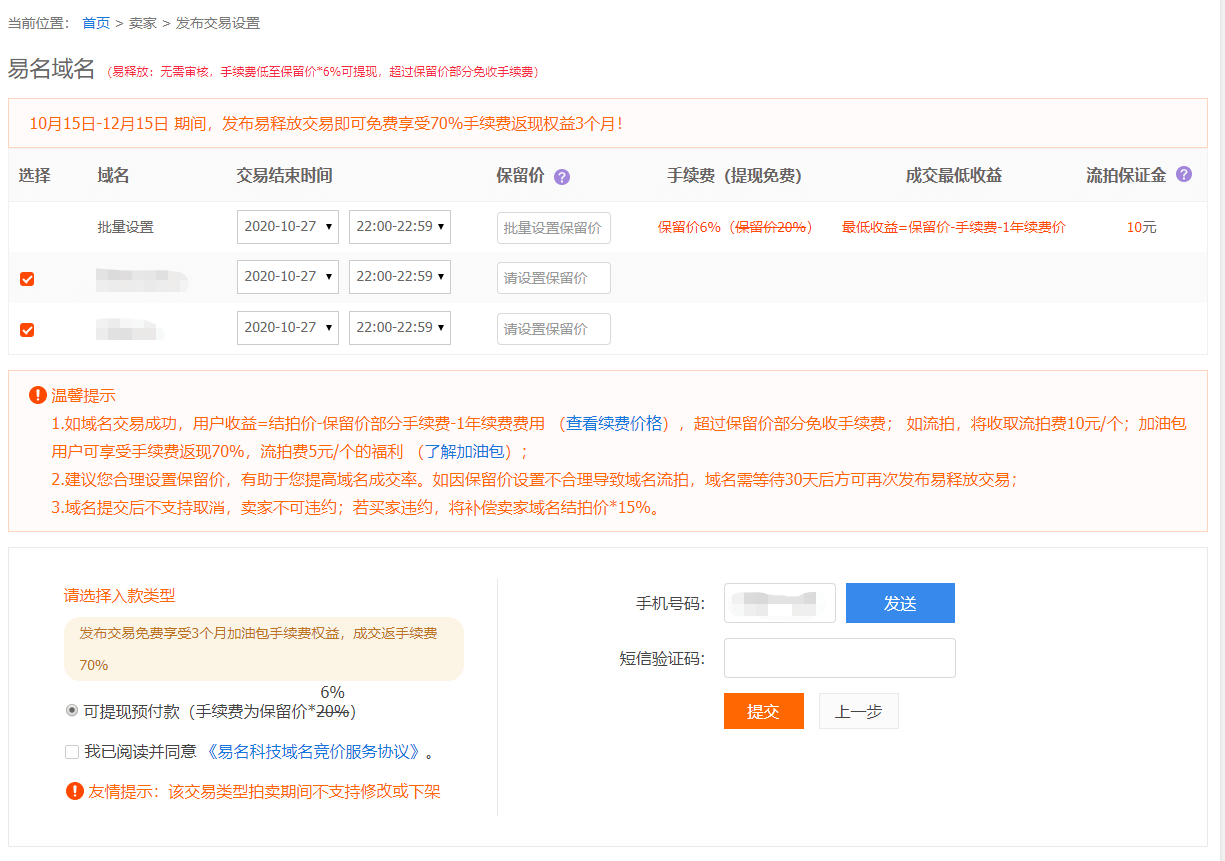1225x861 pixels.
Task: Click the orange 提交 submit button
Action: click(763, 711)
